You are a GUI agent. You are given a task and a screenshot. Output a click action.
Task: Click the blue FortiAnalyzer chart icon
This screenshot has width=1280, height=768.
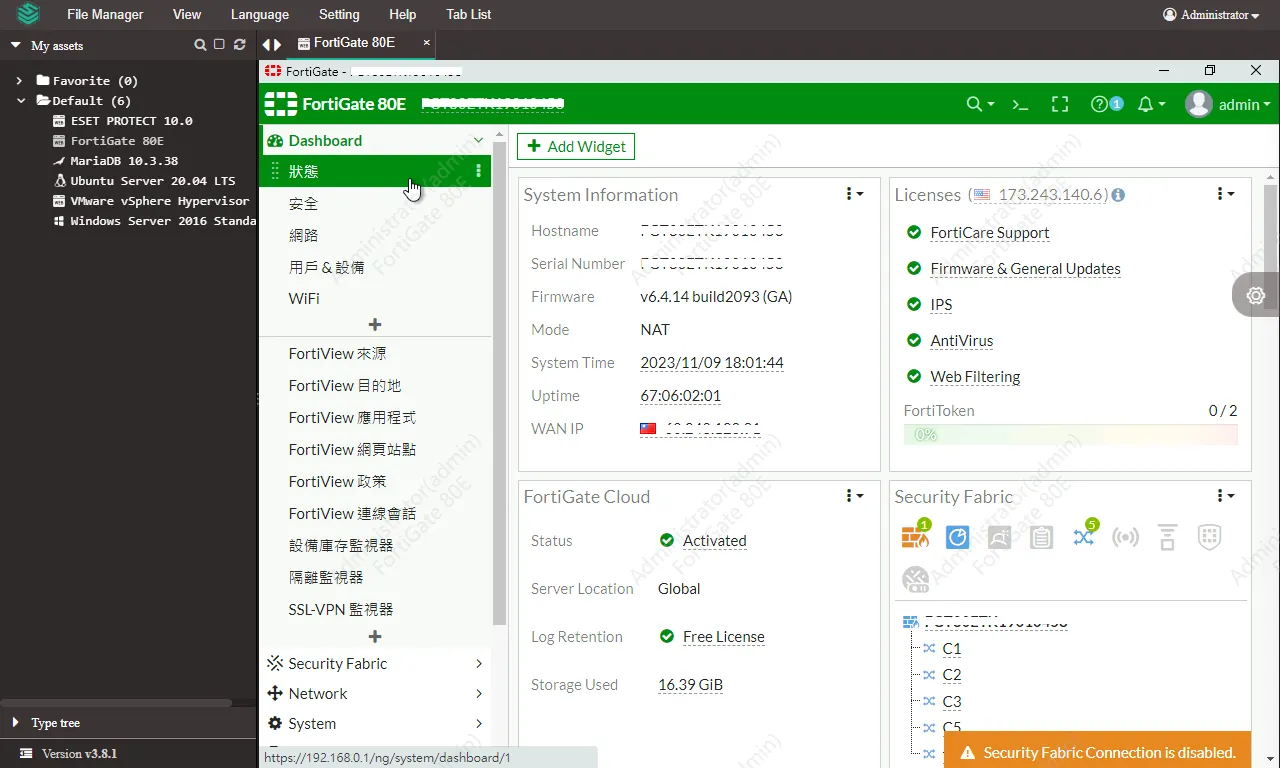tap(958, 537)
